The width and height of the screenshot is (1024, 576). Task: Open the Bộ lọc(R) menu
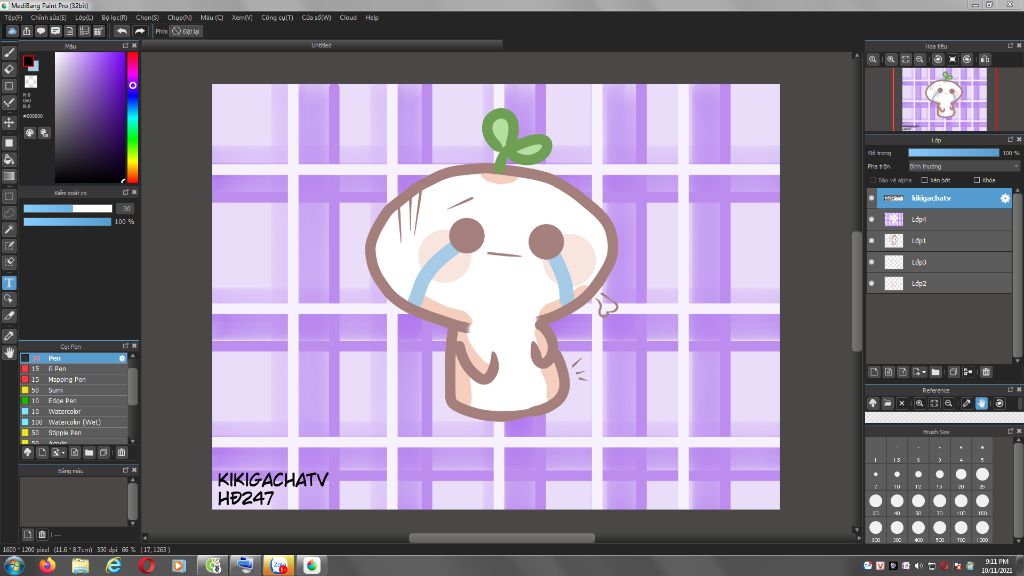coord(114,18)
